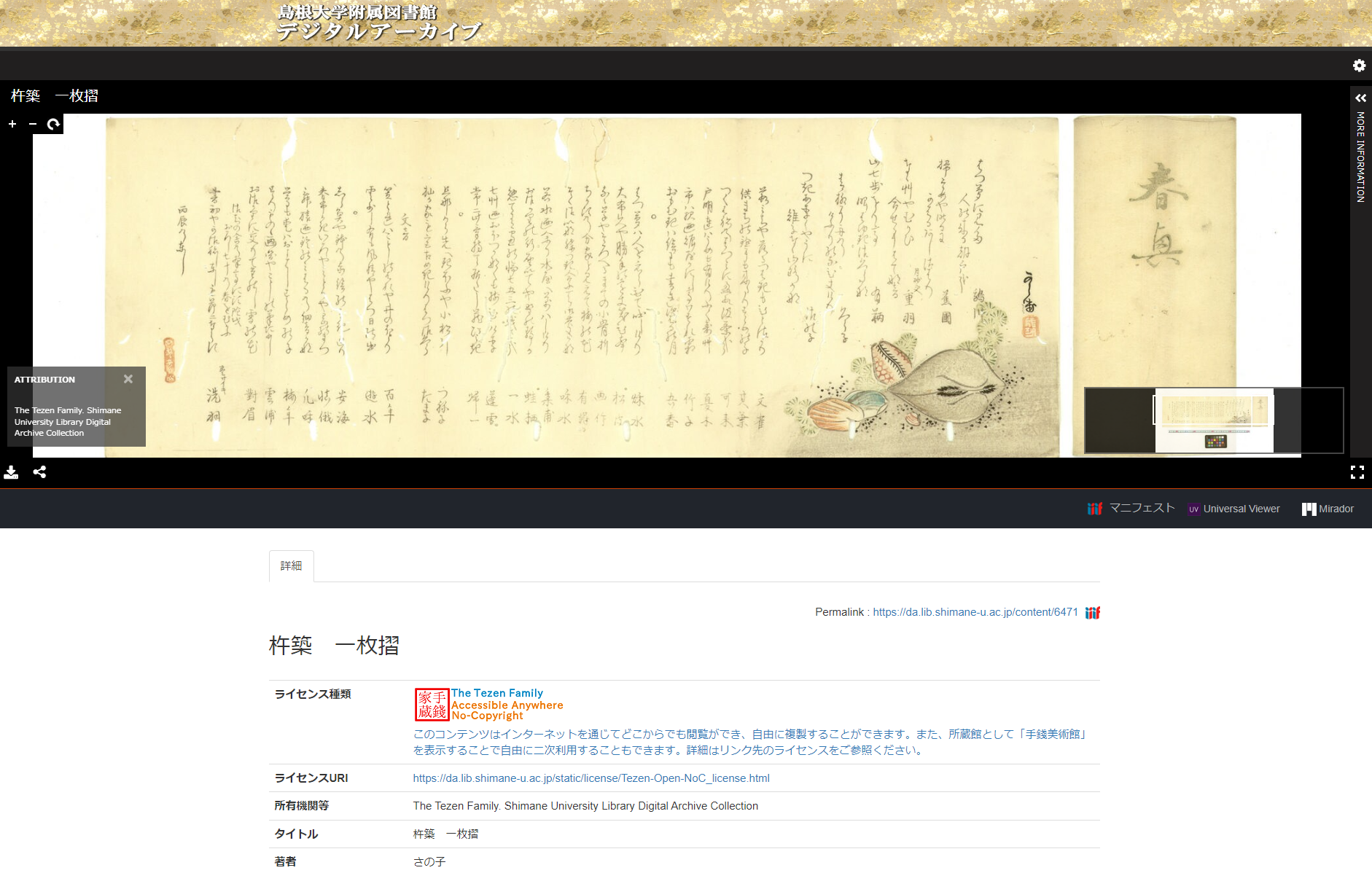Click the Universal Viewer UV icon

[x=1194, y=509]
